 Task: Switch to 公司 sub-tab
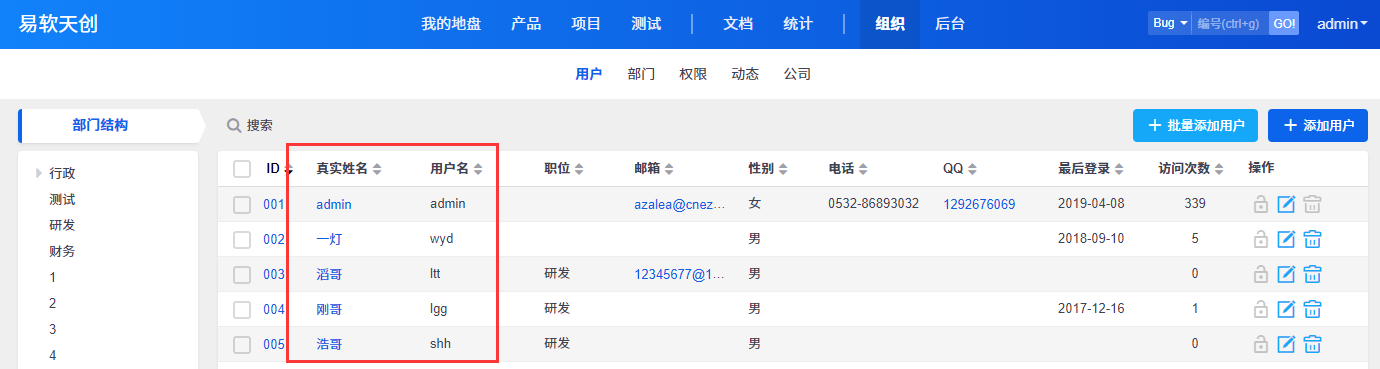(797, 74)
